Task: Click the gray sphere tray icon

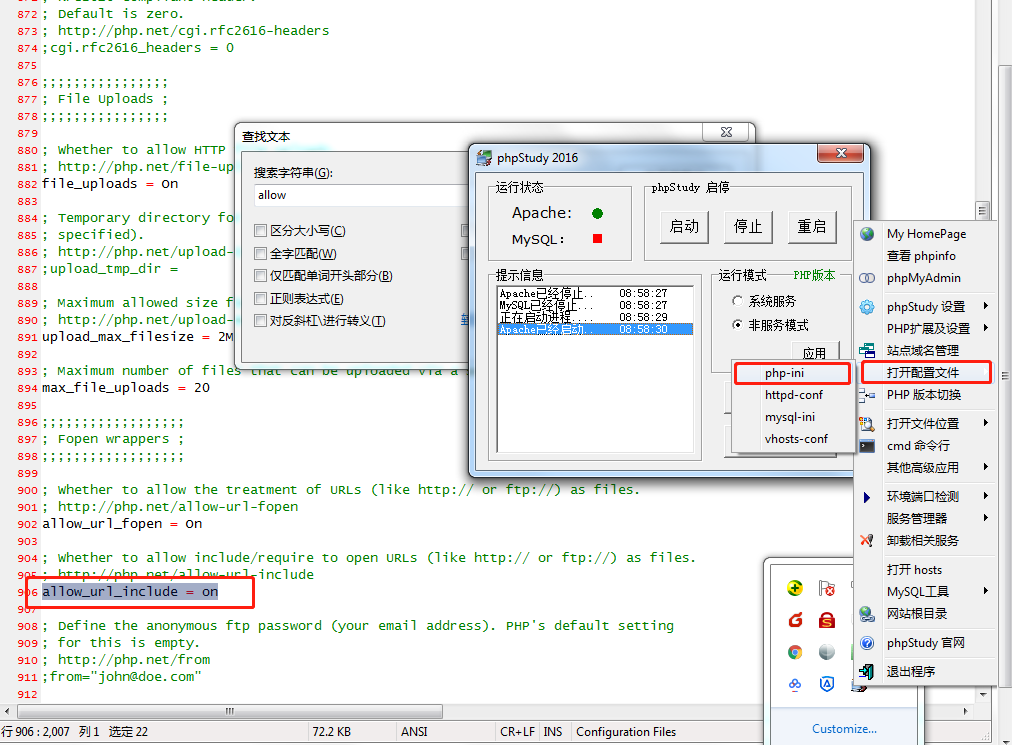Action: (827, 652)
